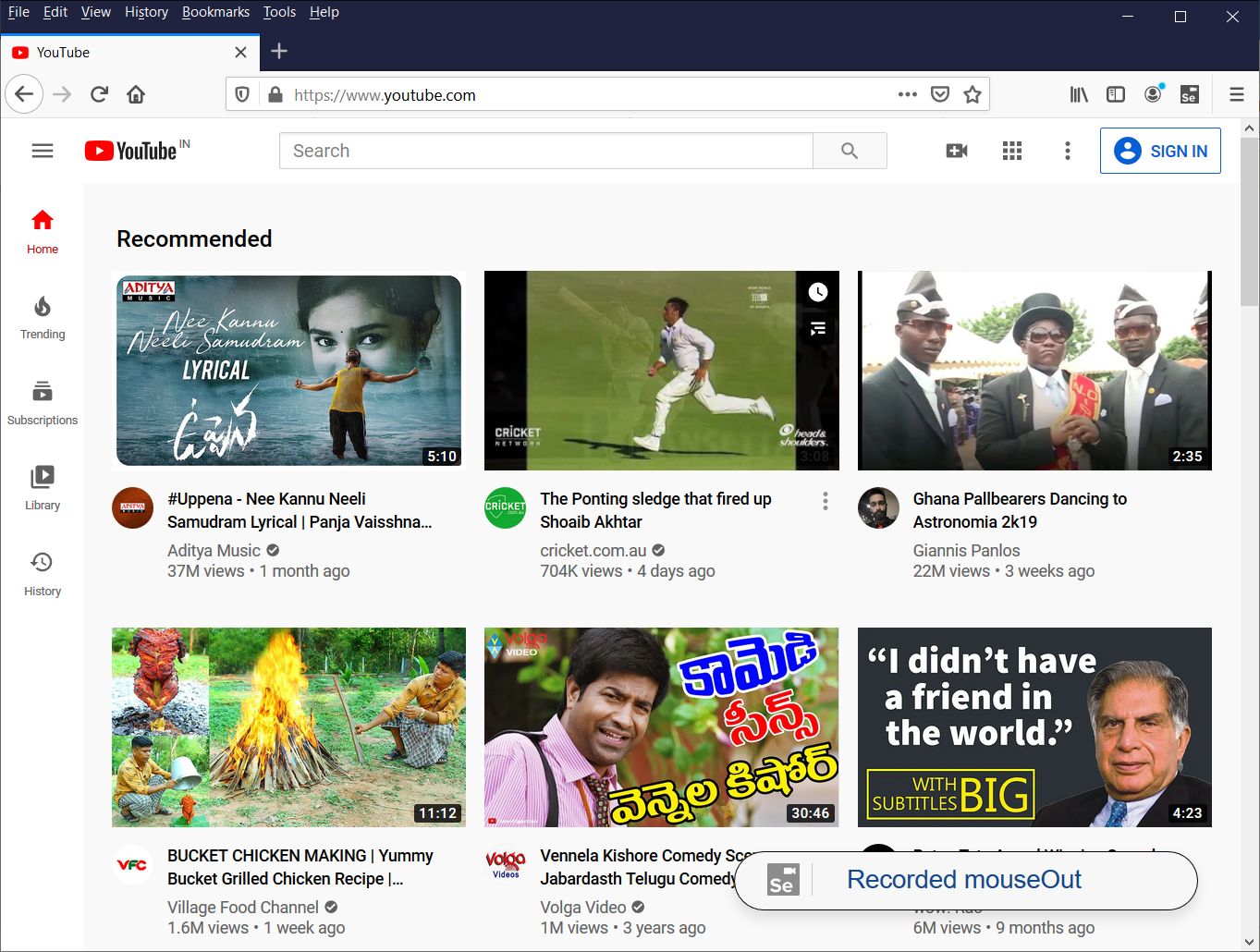1260x952 pixels.
Task: Open Giannis Panlos channel link
Action: click(x=966, y=551)
